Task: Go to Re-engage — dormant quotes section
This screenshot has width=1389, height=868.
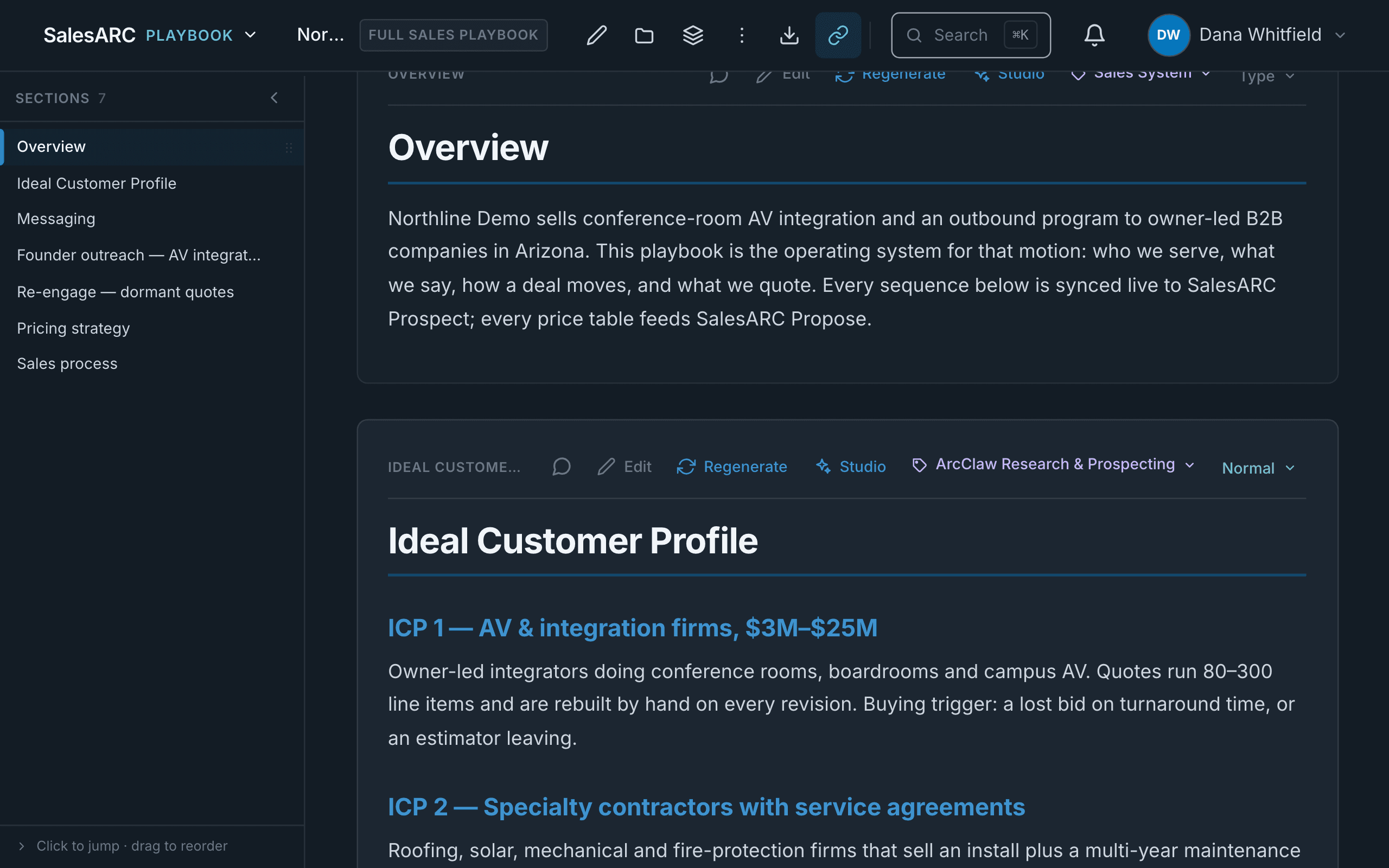Action: point(152,292)
